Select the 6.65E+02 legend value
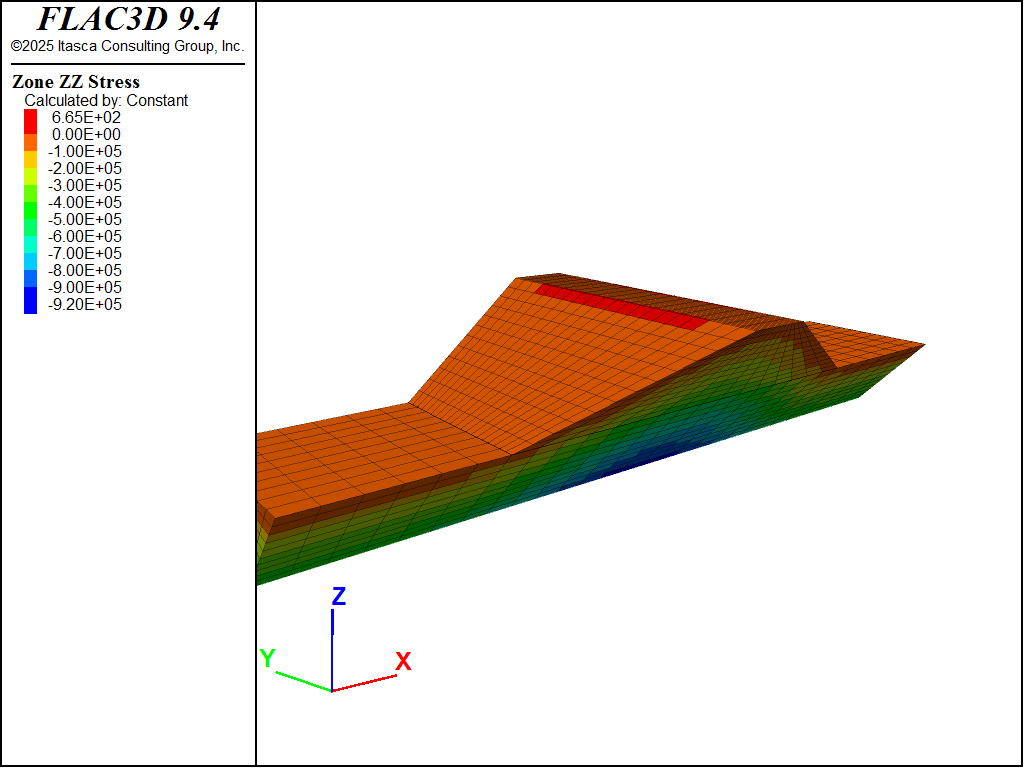 86,117
